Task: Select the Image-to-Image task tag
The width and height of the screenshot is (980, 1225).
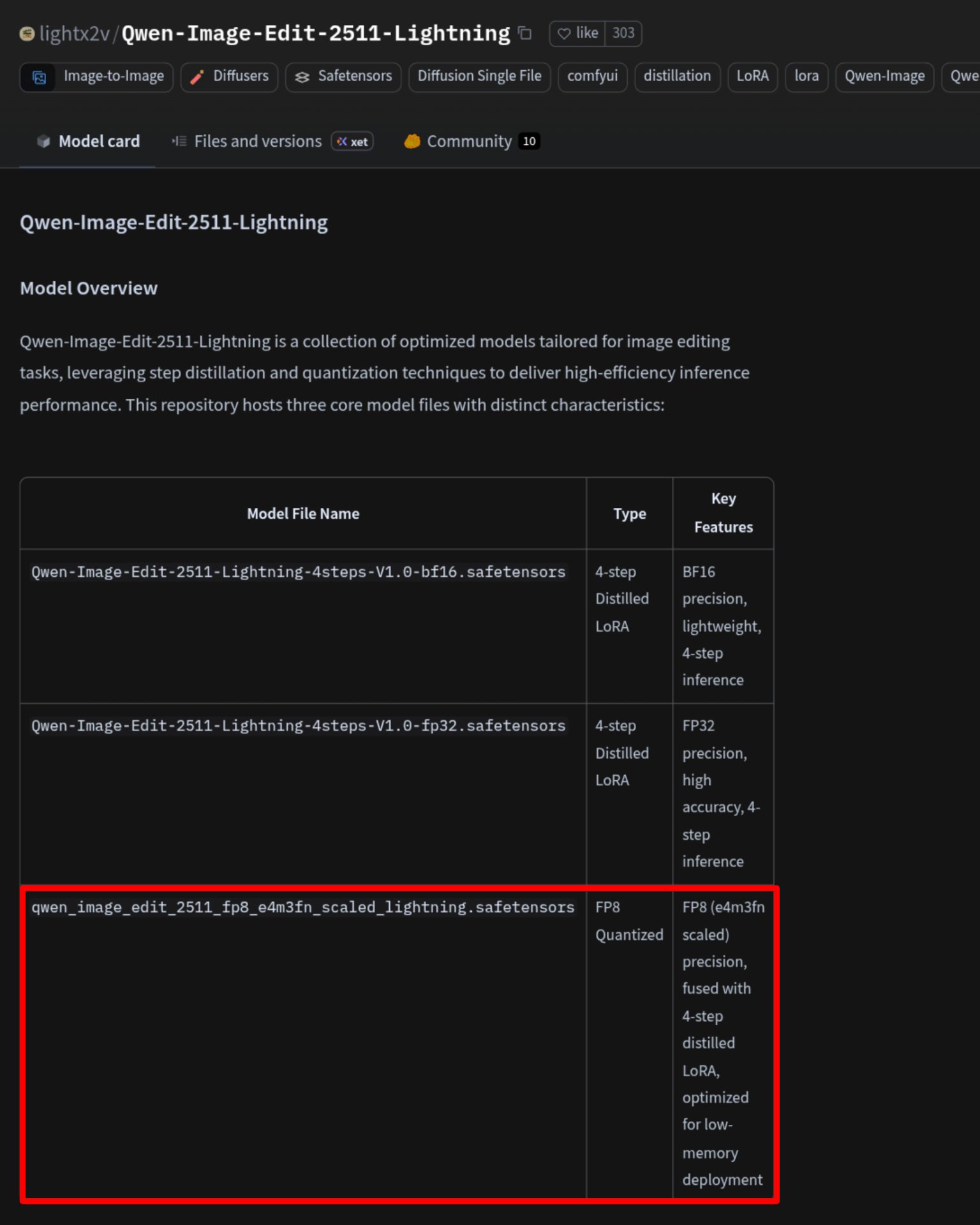Action: pyautogui.click(x=96, y=77)
